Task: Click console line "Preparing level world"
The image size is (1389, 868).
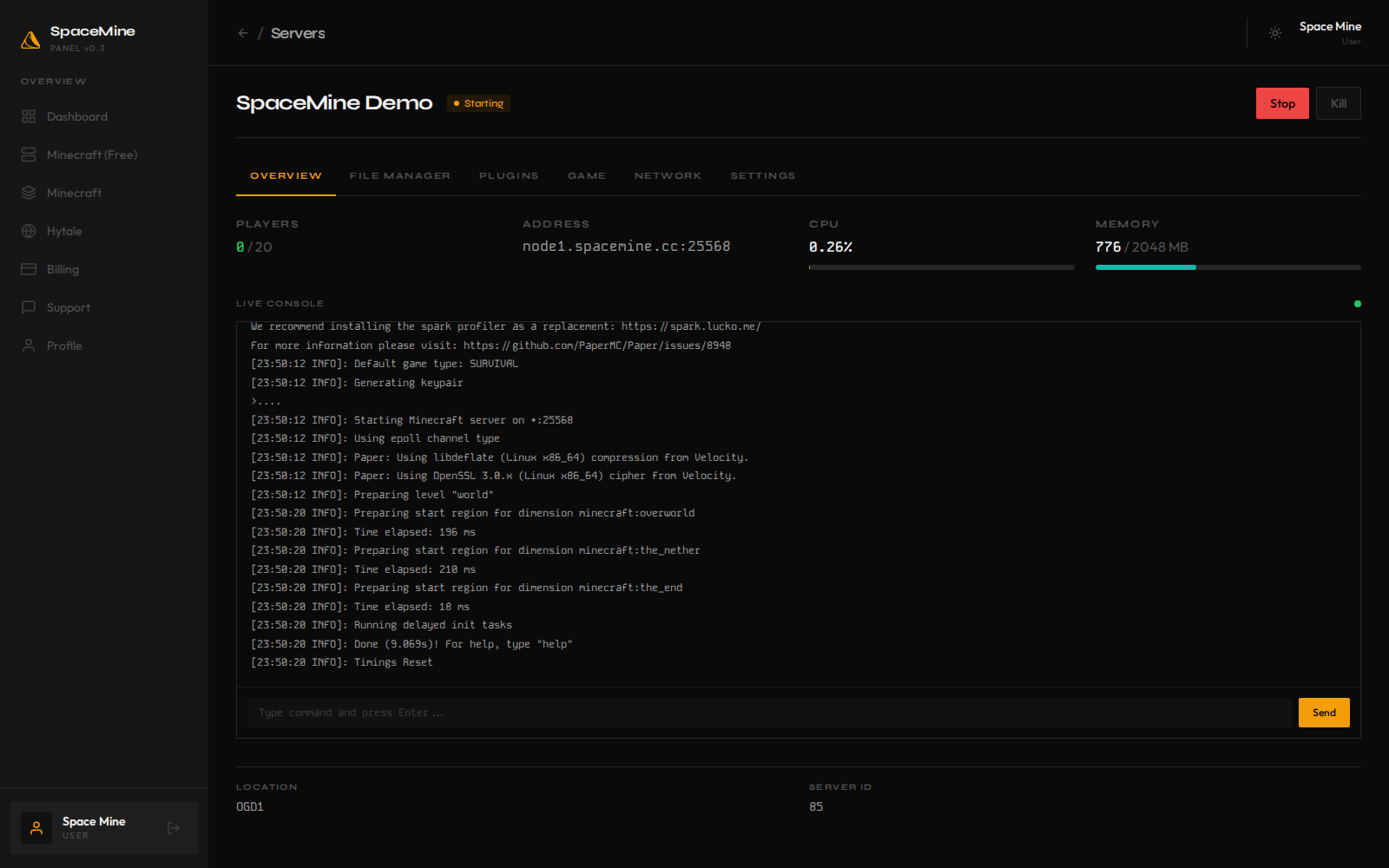Action: [x=372, y=495]
